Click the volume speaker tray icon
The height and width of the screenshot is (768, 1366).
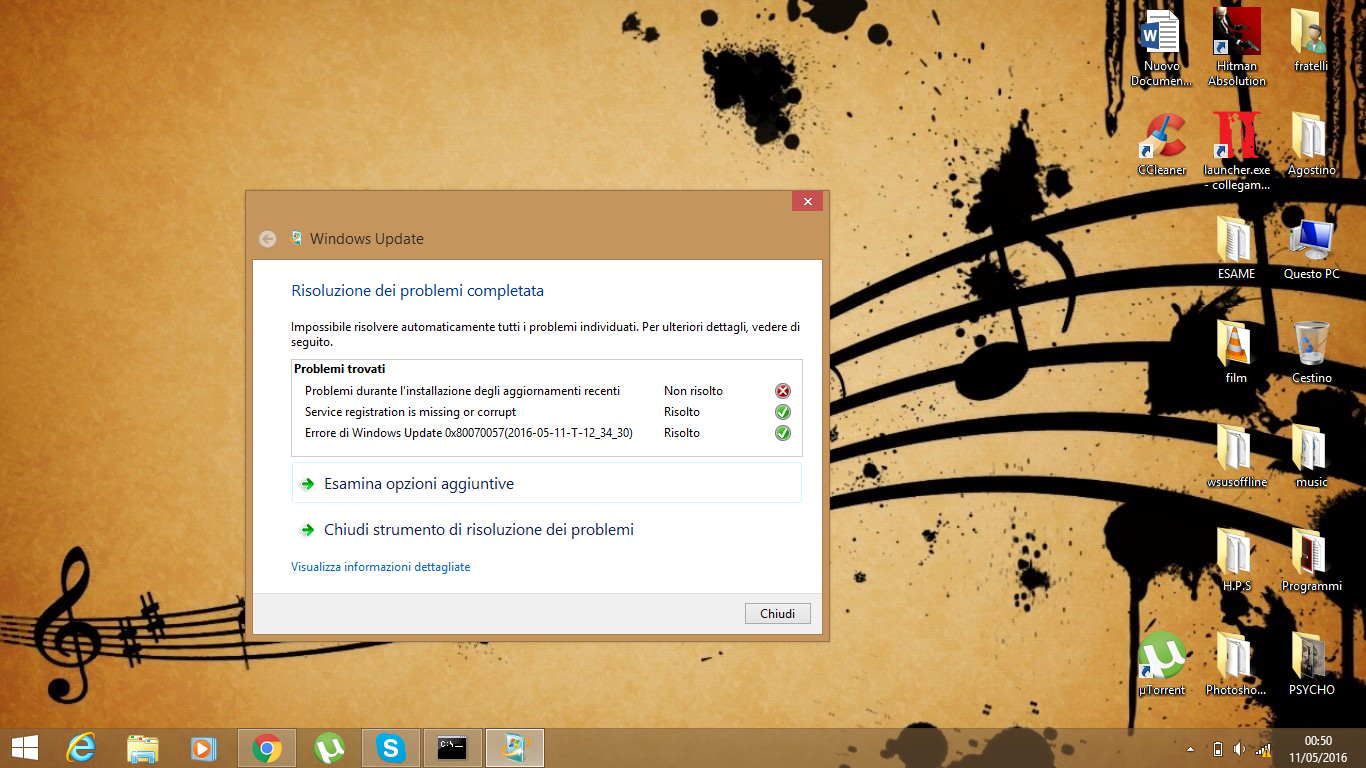(x=1240, y=749)
